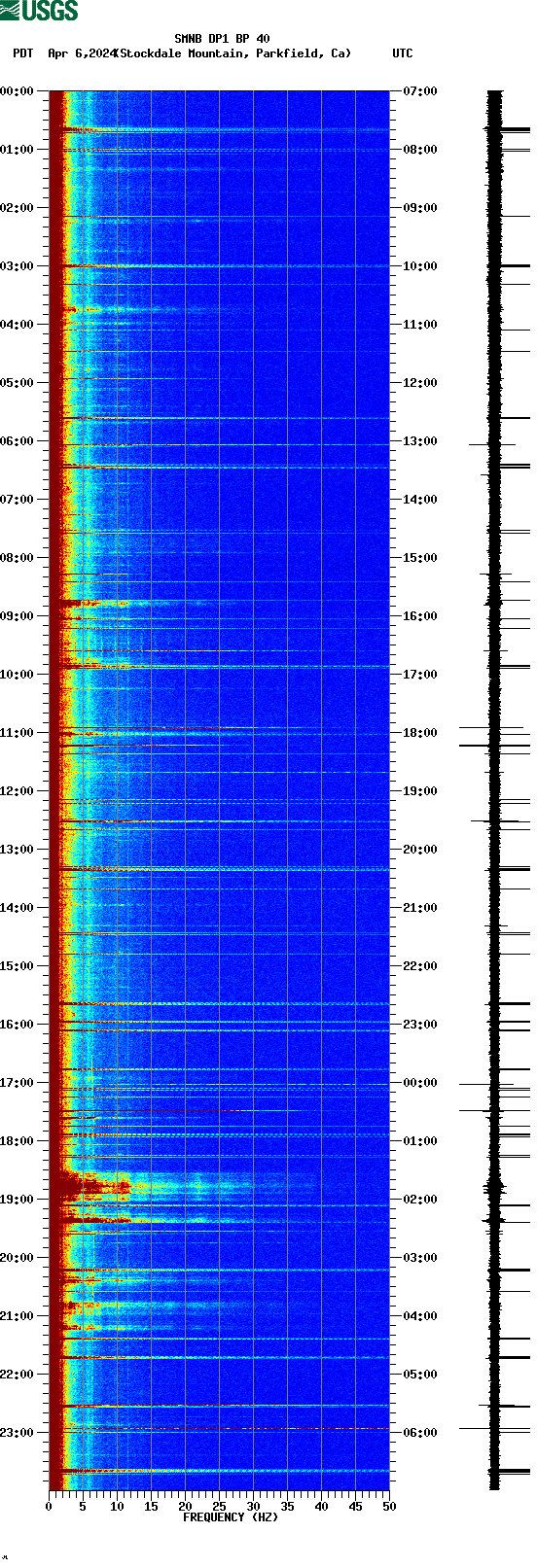
Task: Select the station title SMNB DP1 BP 40
Action: coord(222,39)
